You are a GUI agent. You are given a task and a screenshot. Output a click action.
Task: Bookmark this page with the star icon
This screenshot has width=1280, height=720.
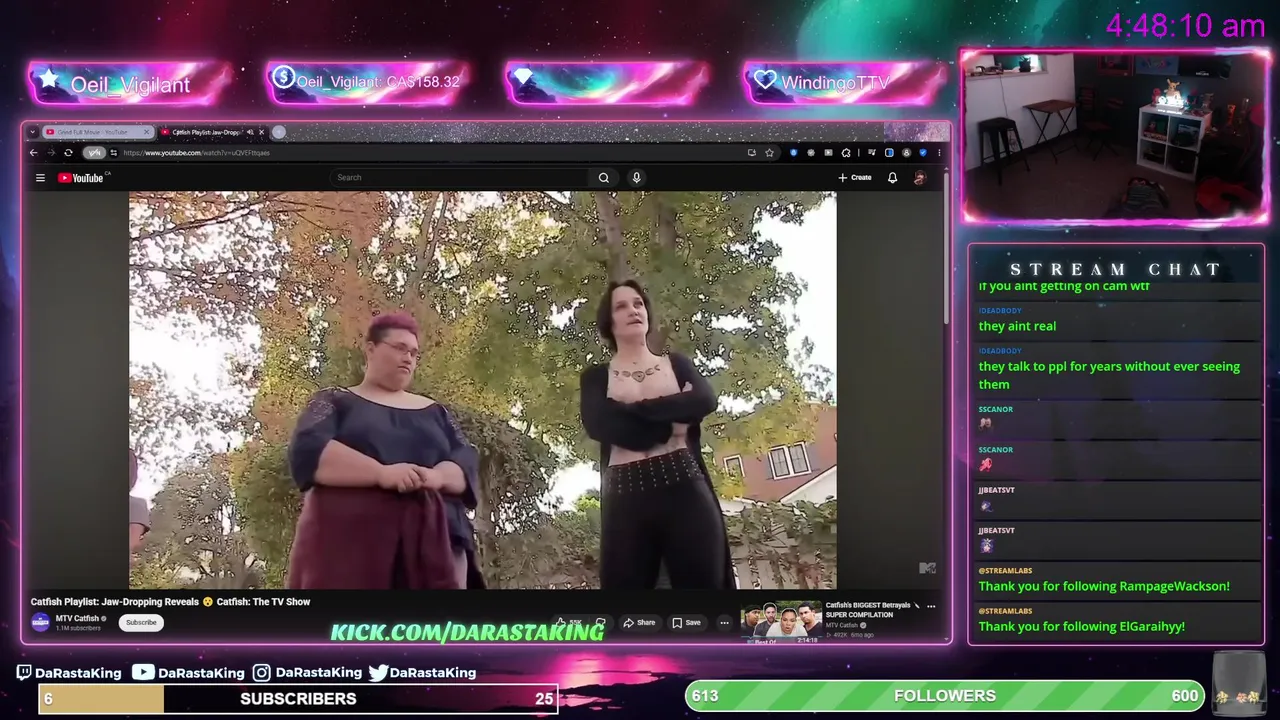click(769, 153)
